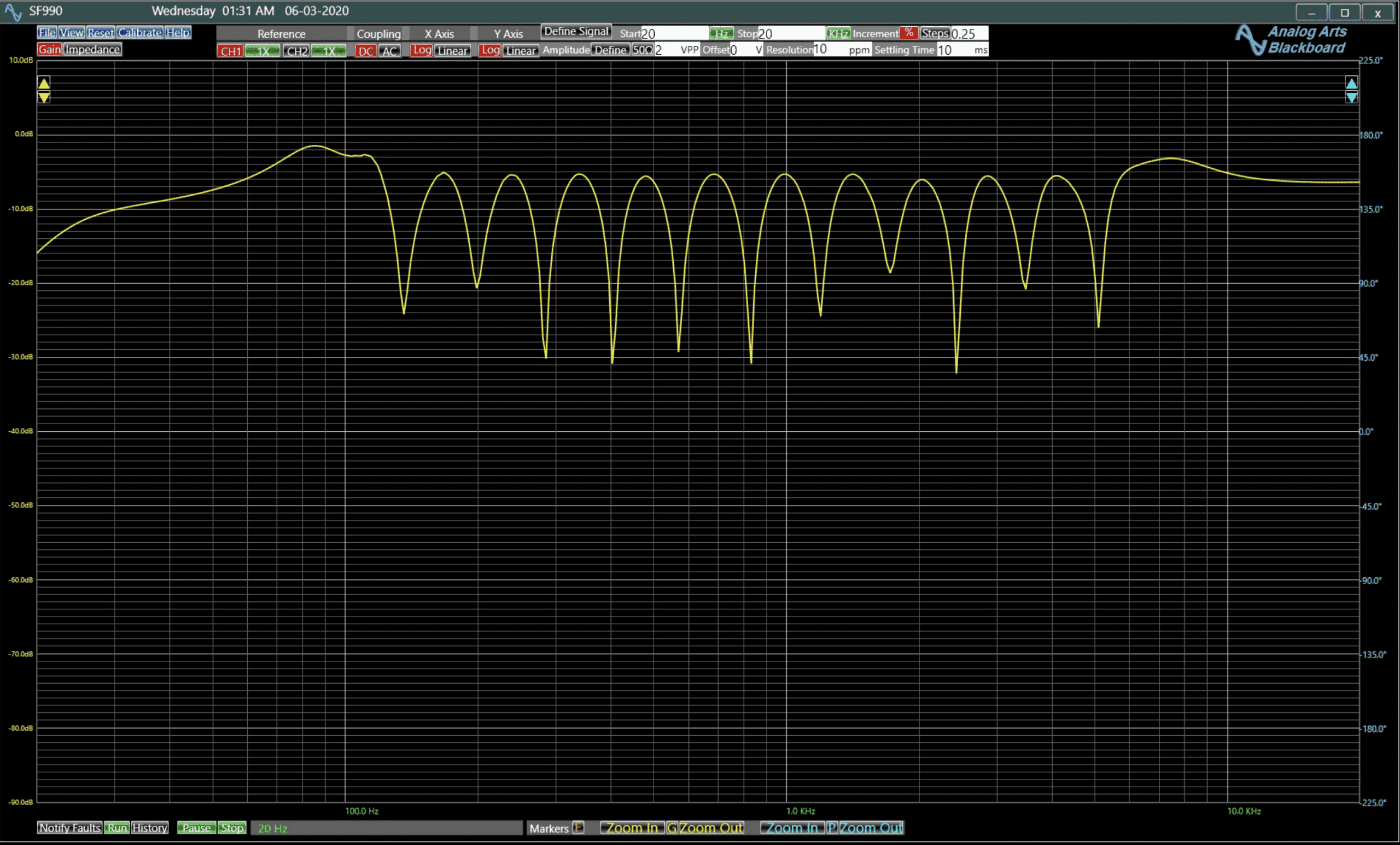The width and height of the screenshot is (1400, 845).
Task: Toggle the Markers F button
Action: coord(578,828)
